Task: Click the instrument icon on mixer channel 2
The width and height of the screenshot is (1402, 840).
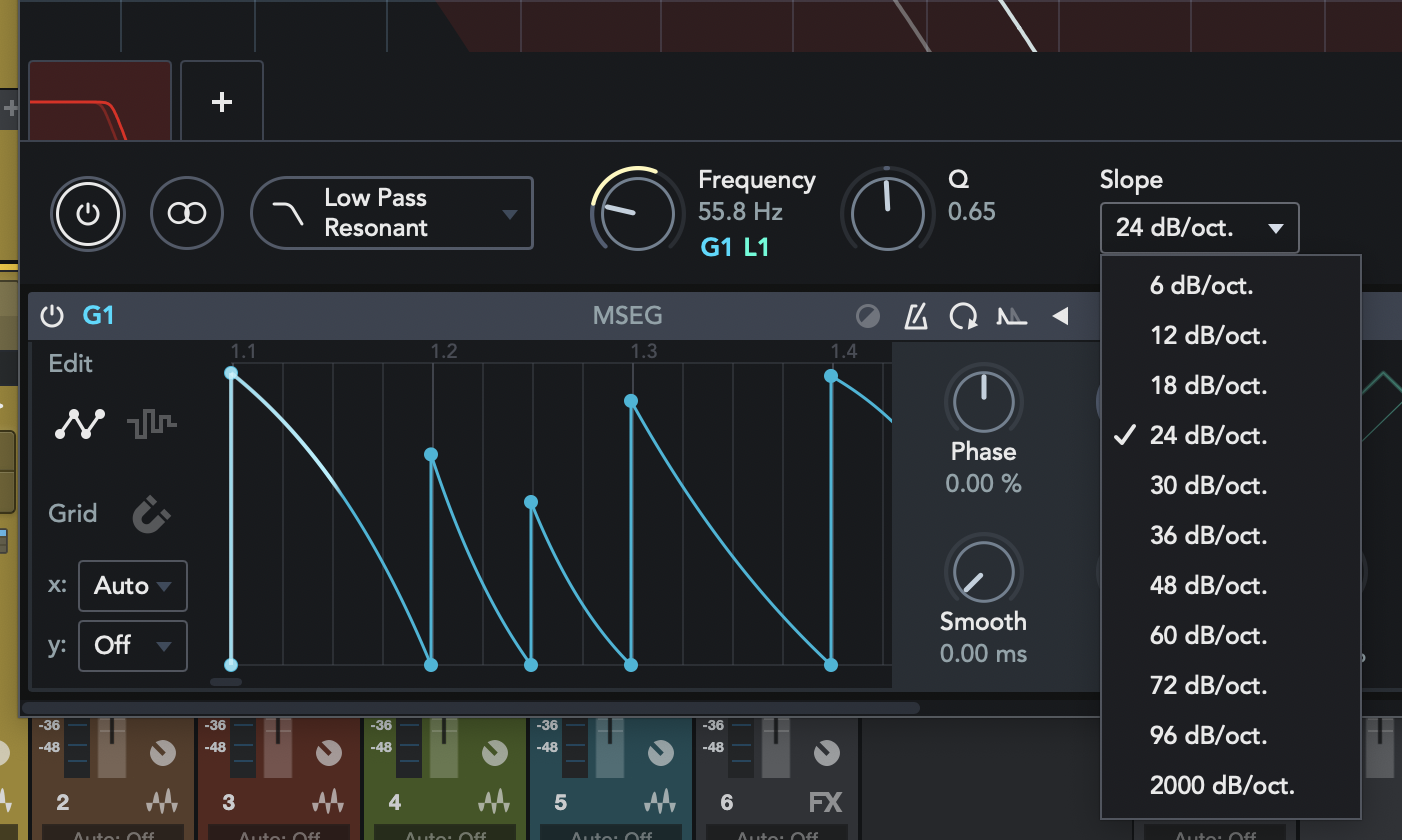Action: (163, 802)
